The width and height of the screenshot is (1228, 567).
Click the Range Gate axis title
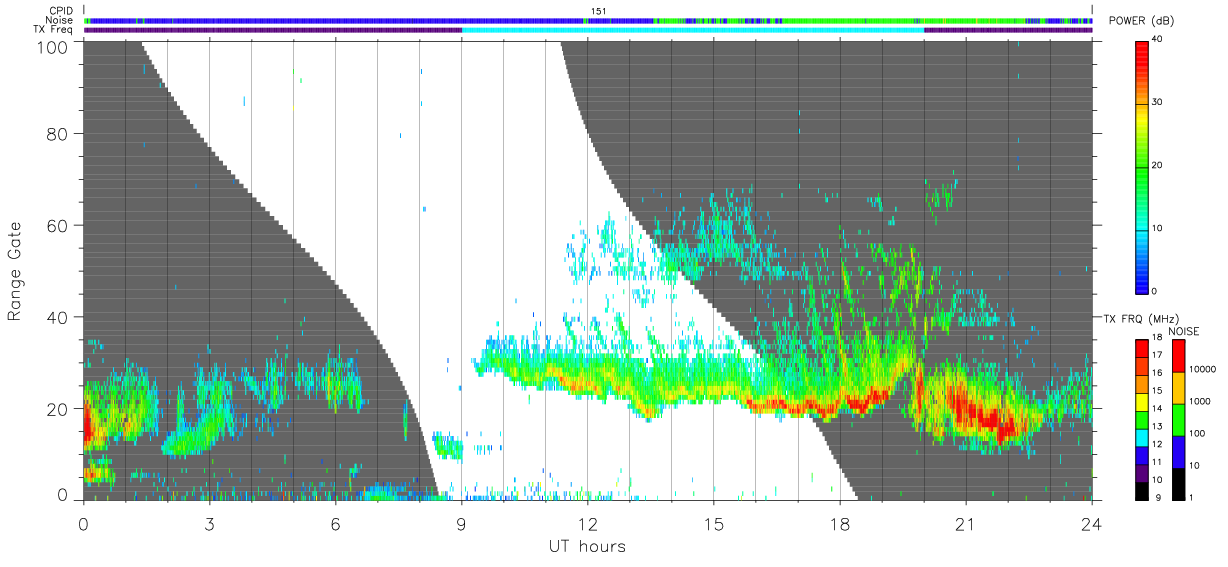pos(15,272)
